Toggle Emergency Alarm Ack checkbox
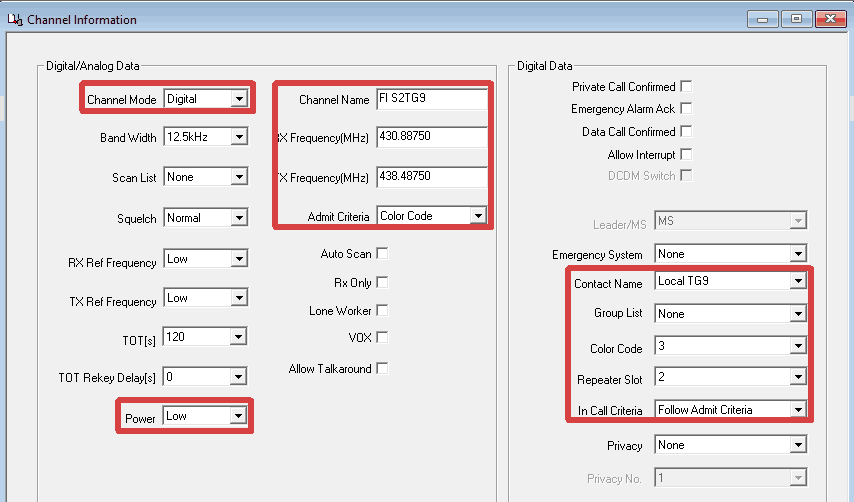The image size is (854, 502). [686, 109]
